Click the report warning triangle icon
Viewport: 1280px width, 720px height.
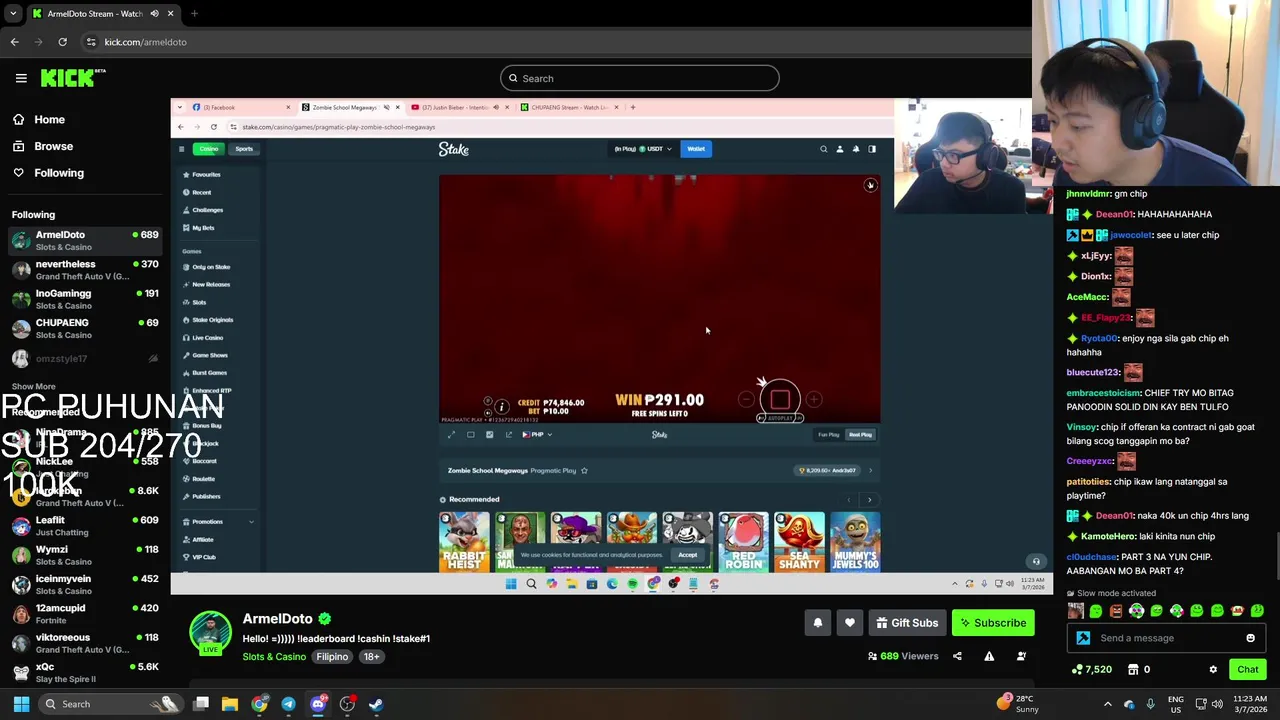pos(989,656)
